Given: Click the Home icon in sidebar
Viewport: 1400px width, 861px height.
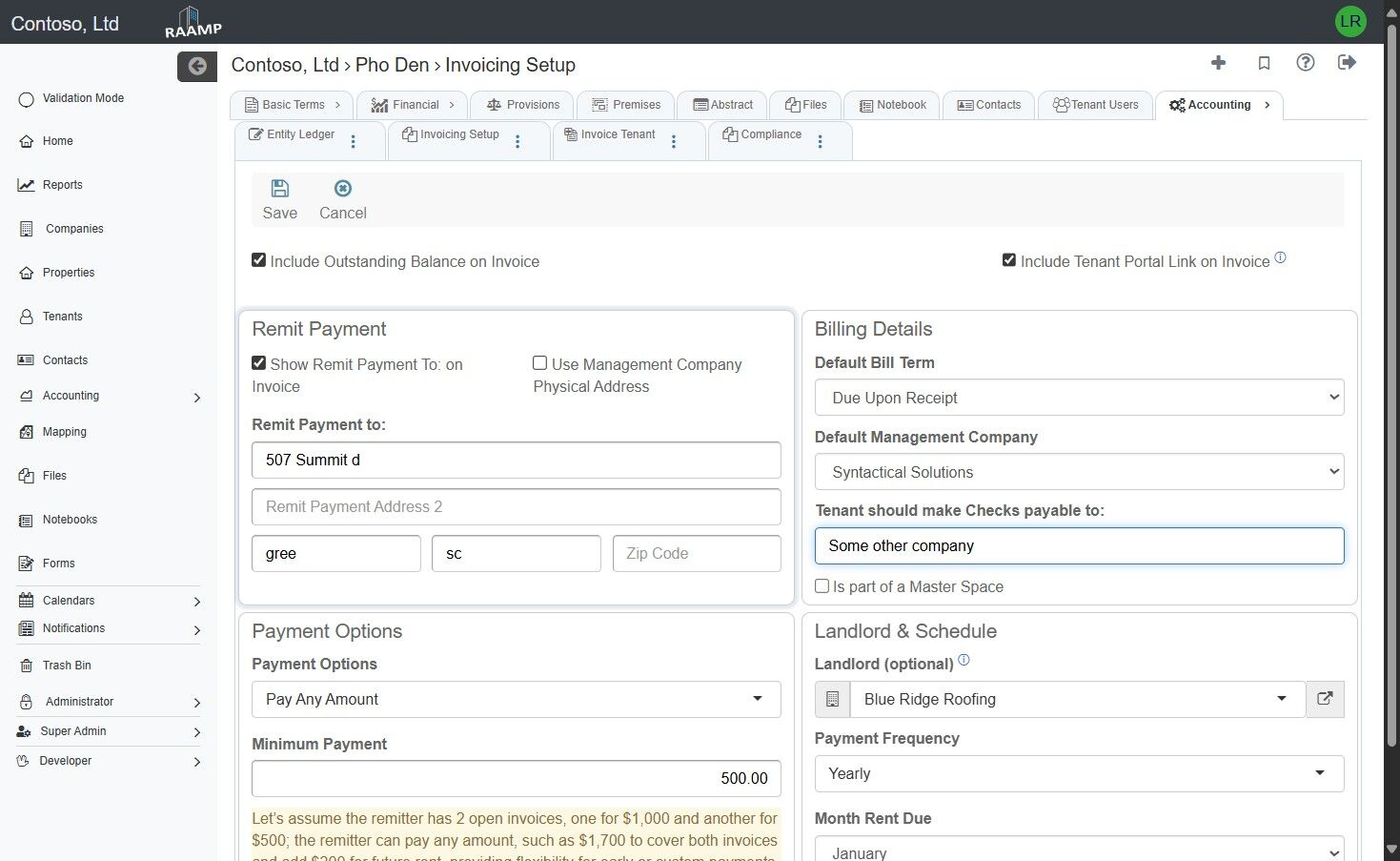Looking at the screenshot, I should pyautogui.click(x=27, y=141).
